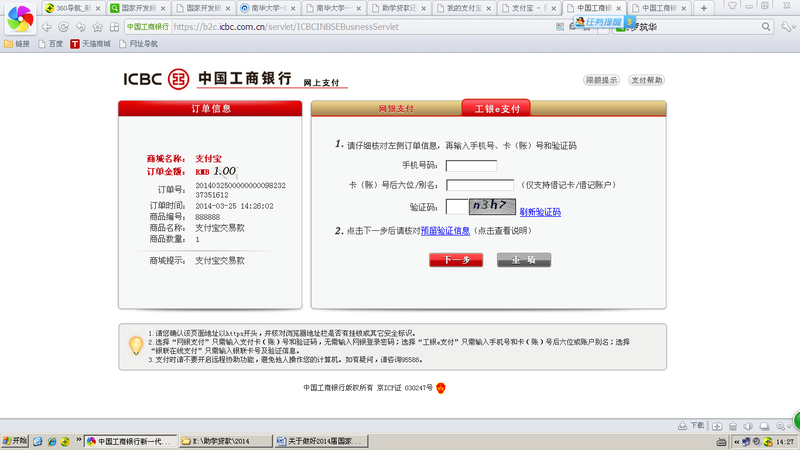Click the browser back arrow
800x450 pixels.
[x=47, y=27]
